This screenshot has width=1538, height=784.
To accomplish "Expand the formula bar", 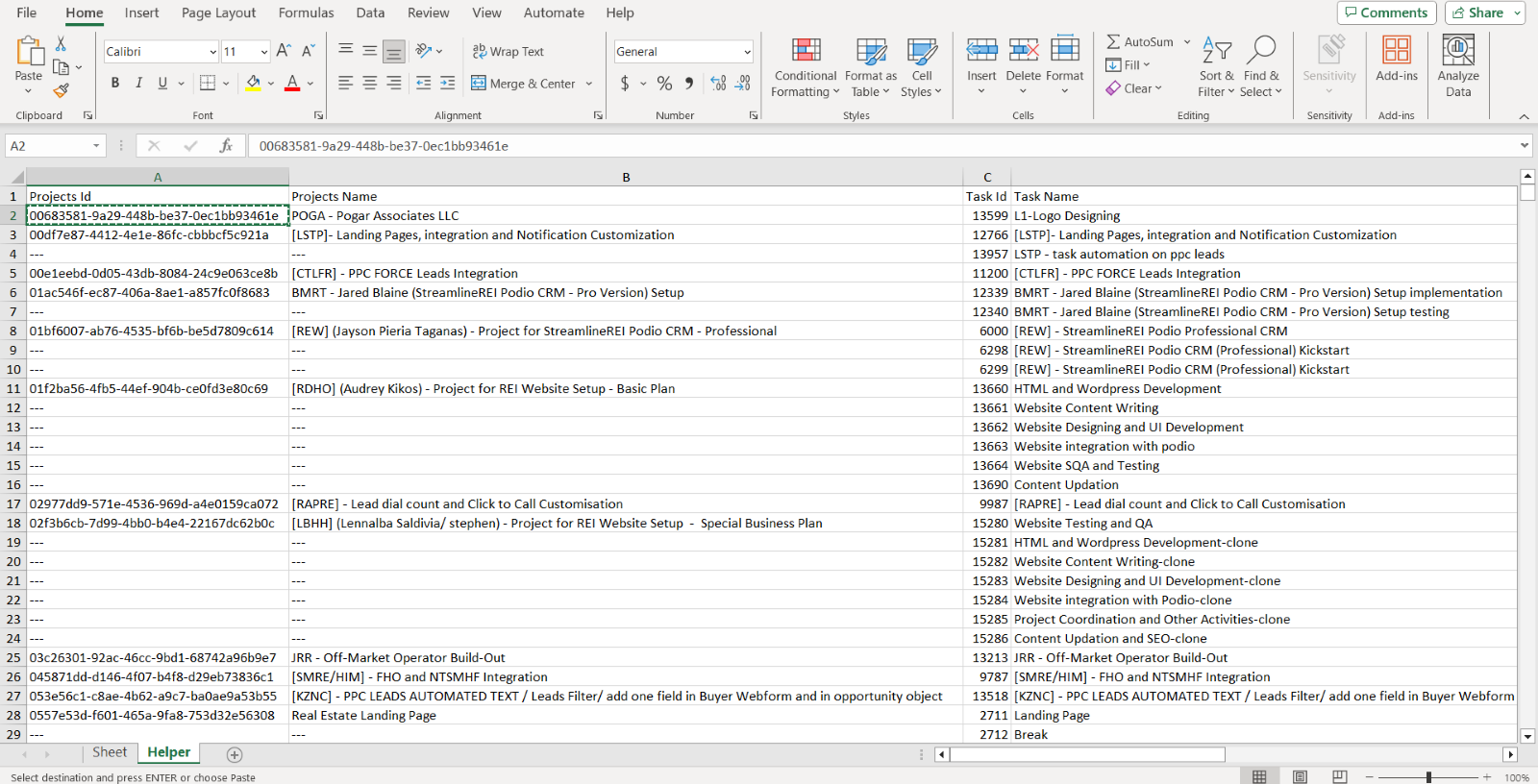I will coord(1525,146).
